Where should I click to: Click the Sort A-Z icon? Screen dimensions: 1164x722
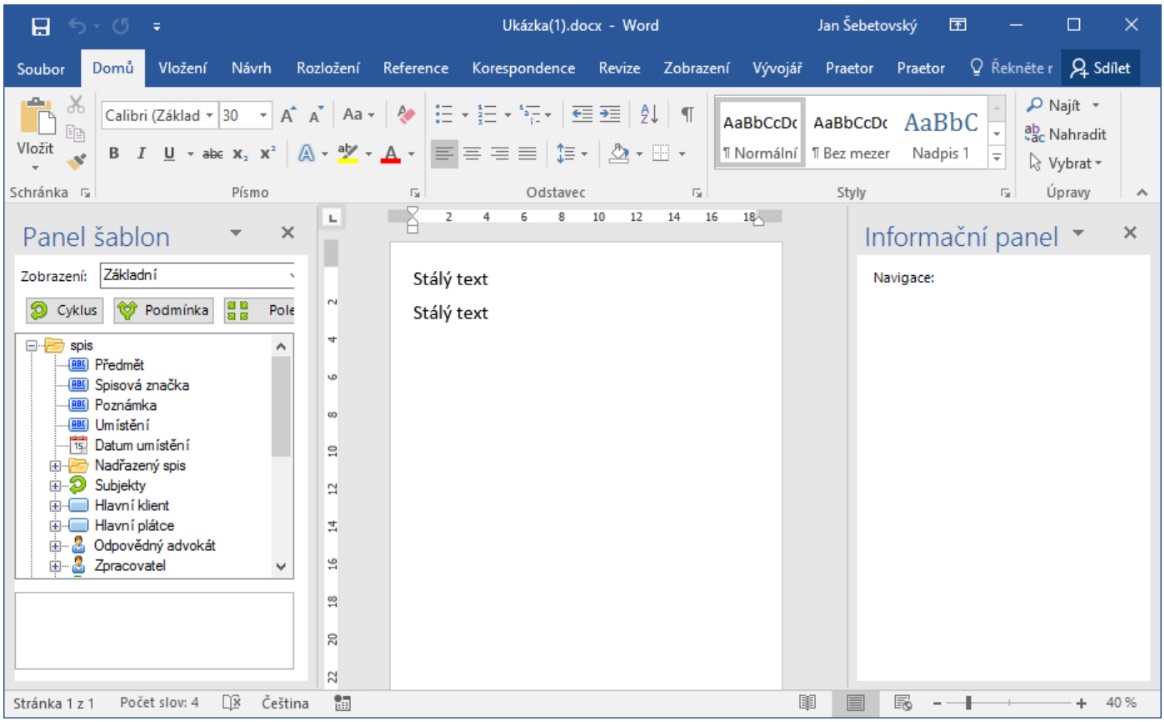coord(649,115)
